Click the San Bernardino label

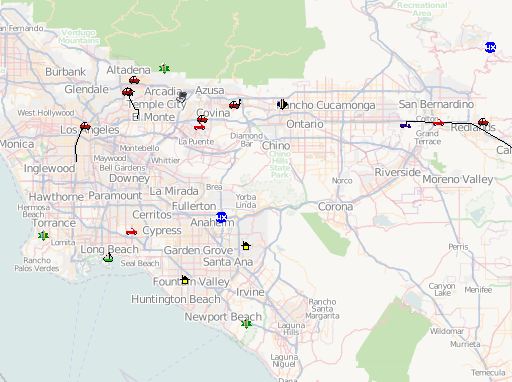tap(436, 104)
